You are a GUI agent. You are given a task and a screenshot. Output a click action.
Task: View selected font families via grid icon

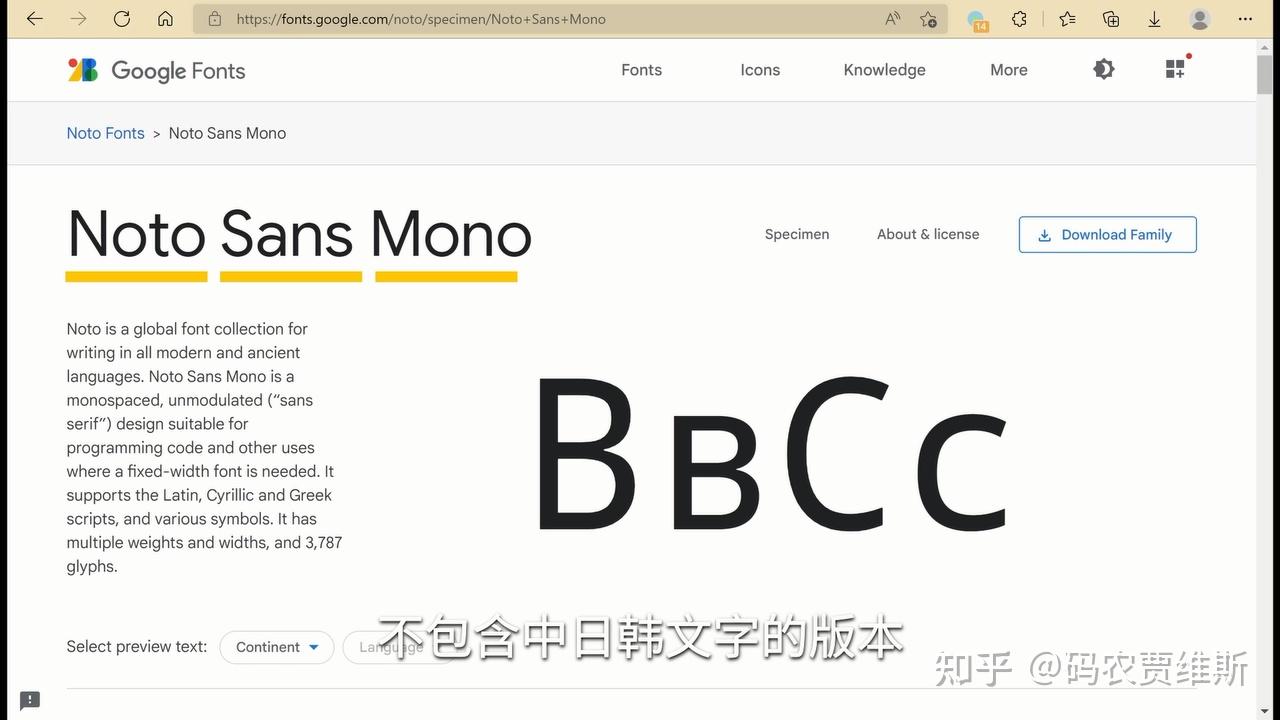1174,69
